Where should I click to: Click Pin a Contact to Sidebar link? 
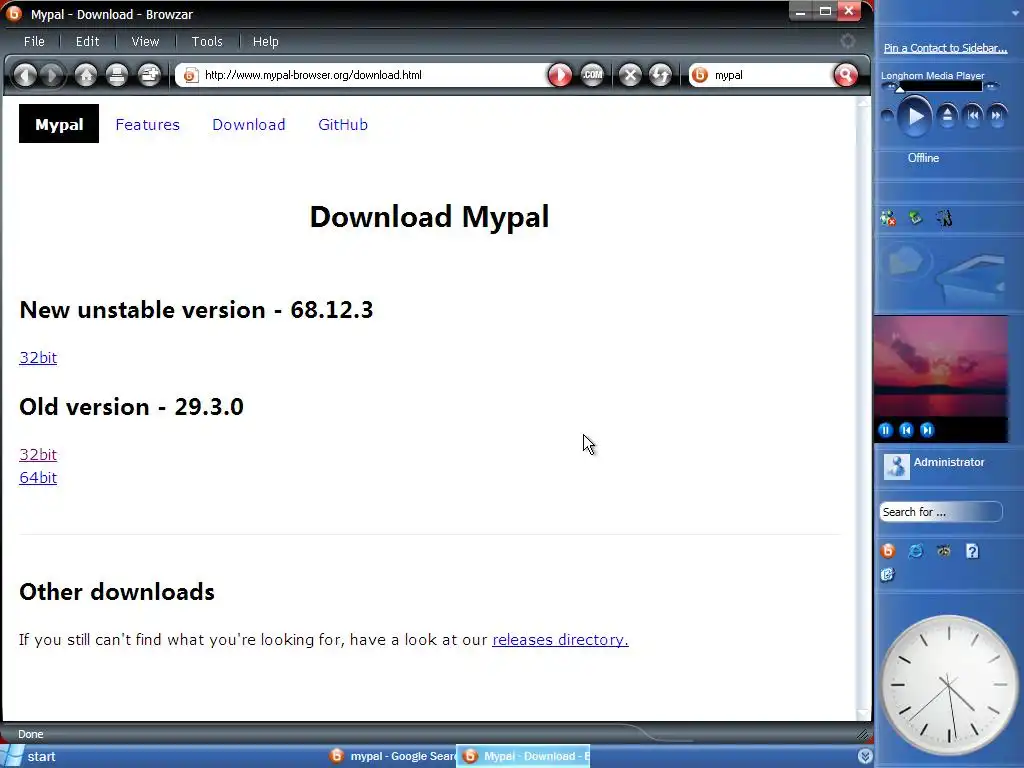(x=945, y=48)
